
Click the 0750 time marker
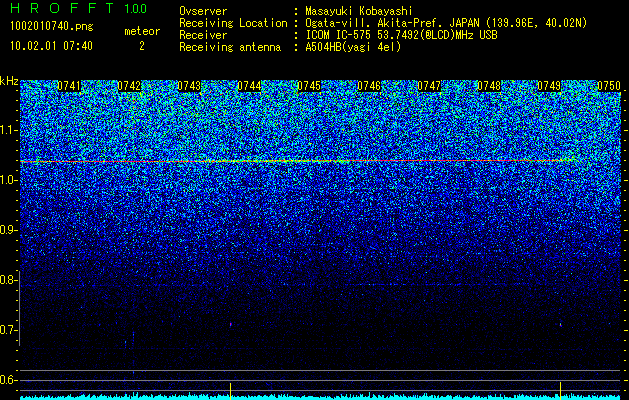tap(609, 86)
